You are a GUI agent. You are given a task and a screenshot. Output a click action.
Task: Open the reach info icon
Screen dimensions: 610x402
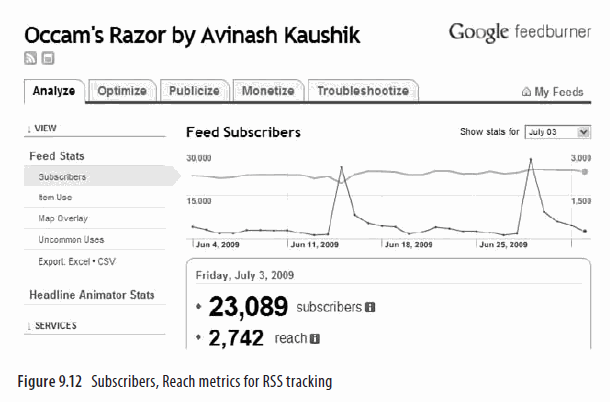[314, 339]
